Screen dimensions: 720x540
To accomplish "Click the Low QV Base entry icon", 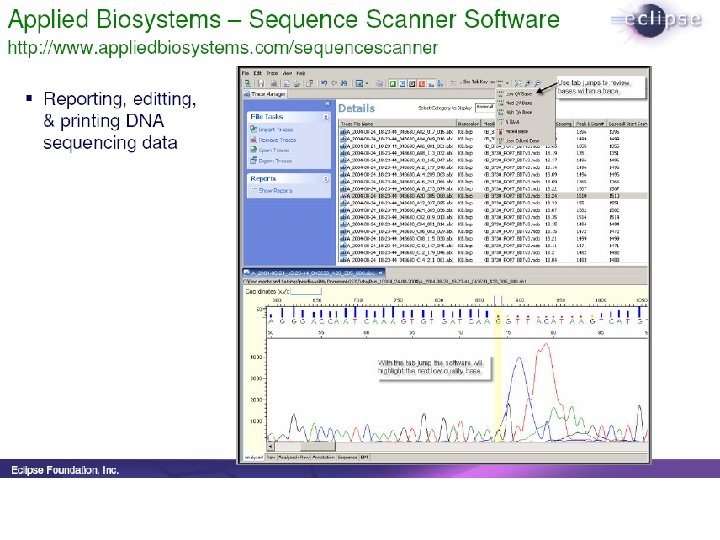I will pos(501,93).
